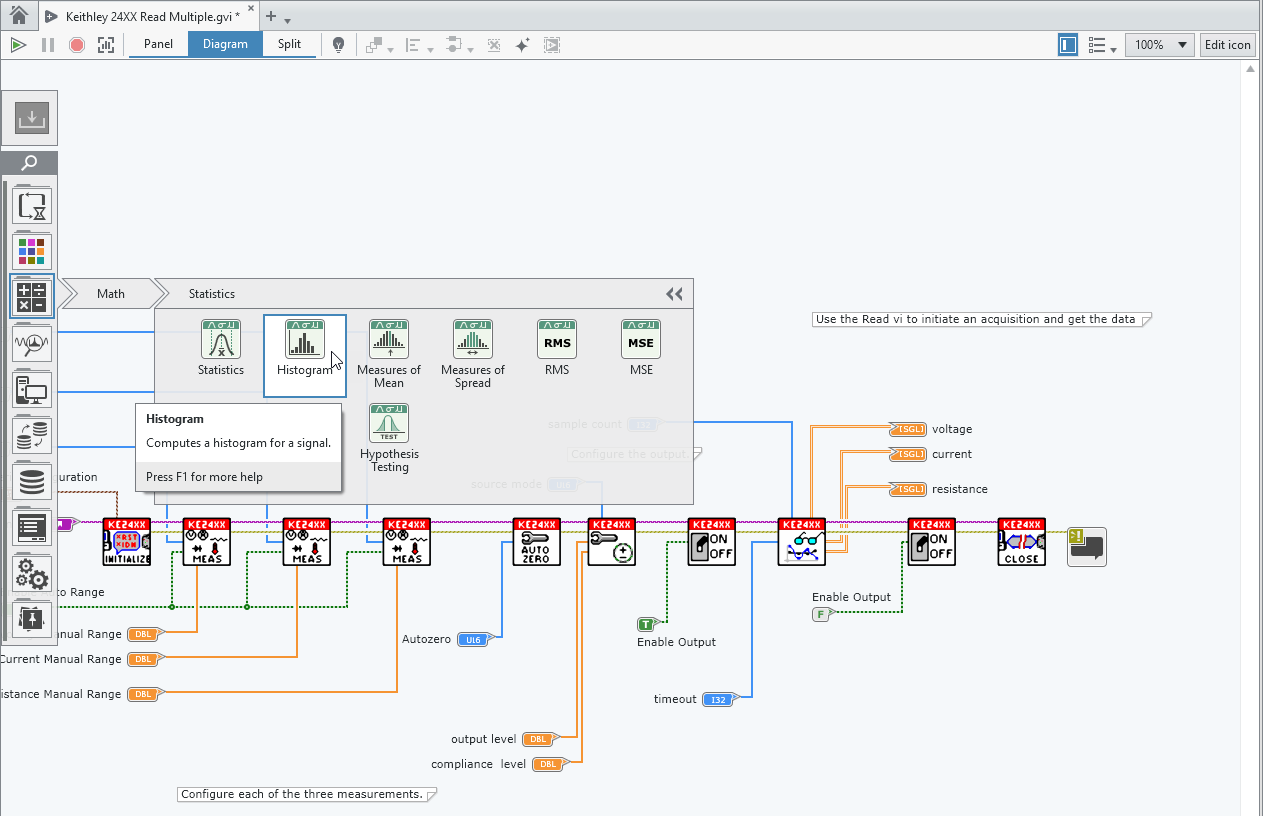Image resolution: width=1263 pixels, height=816 pixels.
Task: Open the 100% zoom dropdown
Action: click(x=1159, y=45)
